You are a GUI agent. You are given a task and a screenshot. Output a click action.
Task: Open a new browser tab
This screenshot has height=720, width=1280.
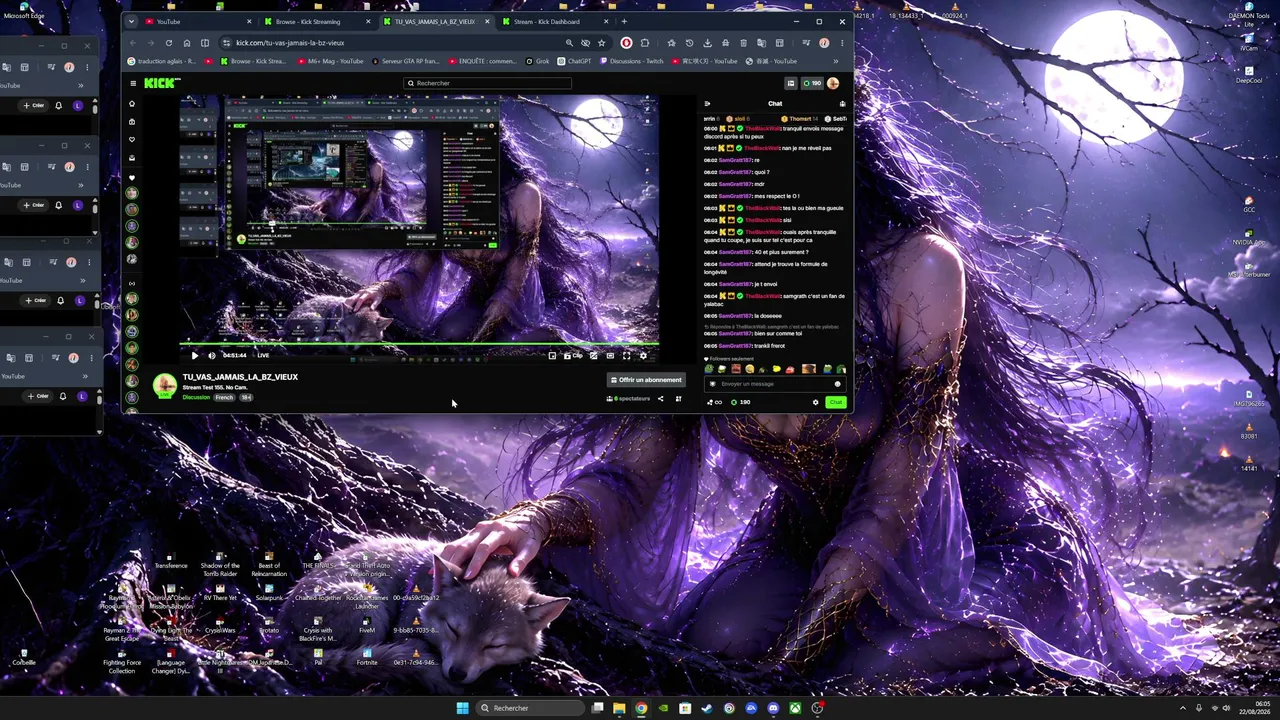coord(625,21)
